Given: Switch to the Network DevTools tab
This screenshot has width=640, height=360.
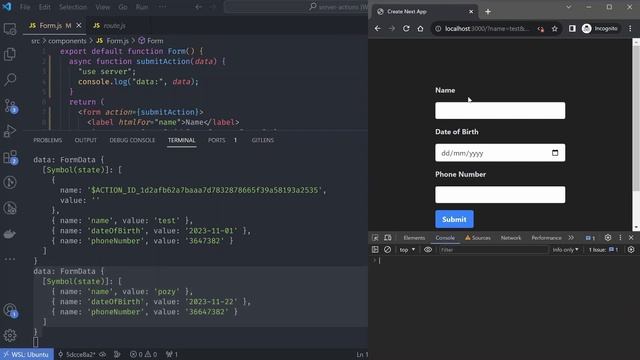Looking at the screenshot, I should [x=511, y=238].
